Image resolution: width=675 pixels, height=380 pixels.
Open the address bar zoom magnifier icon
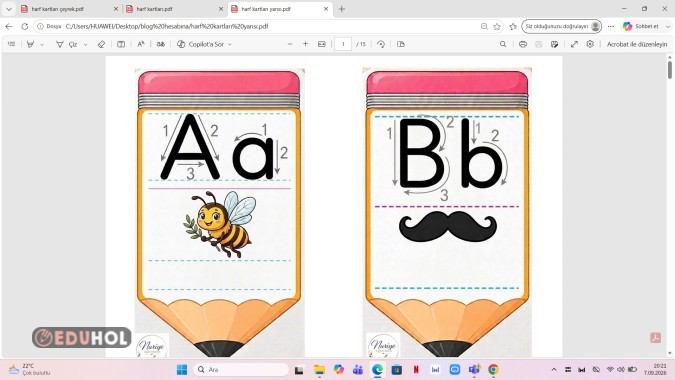484,26
